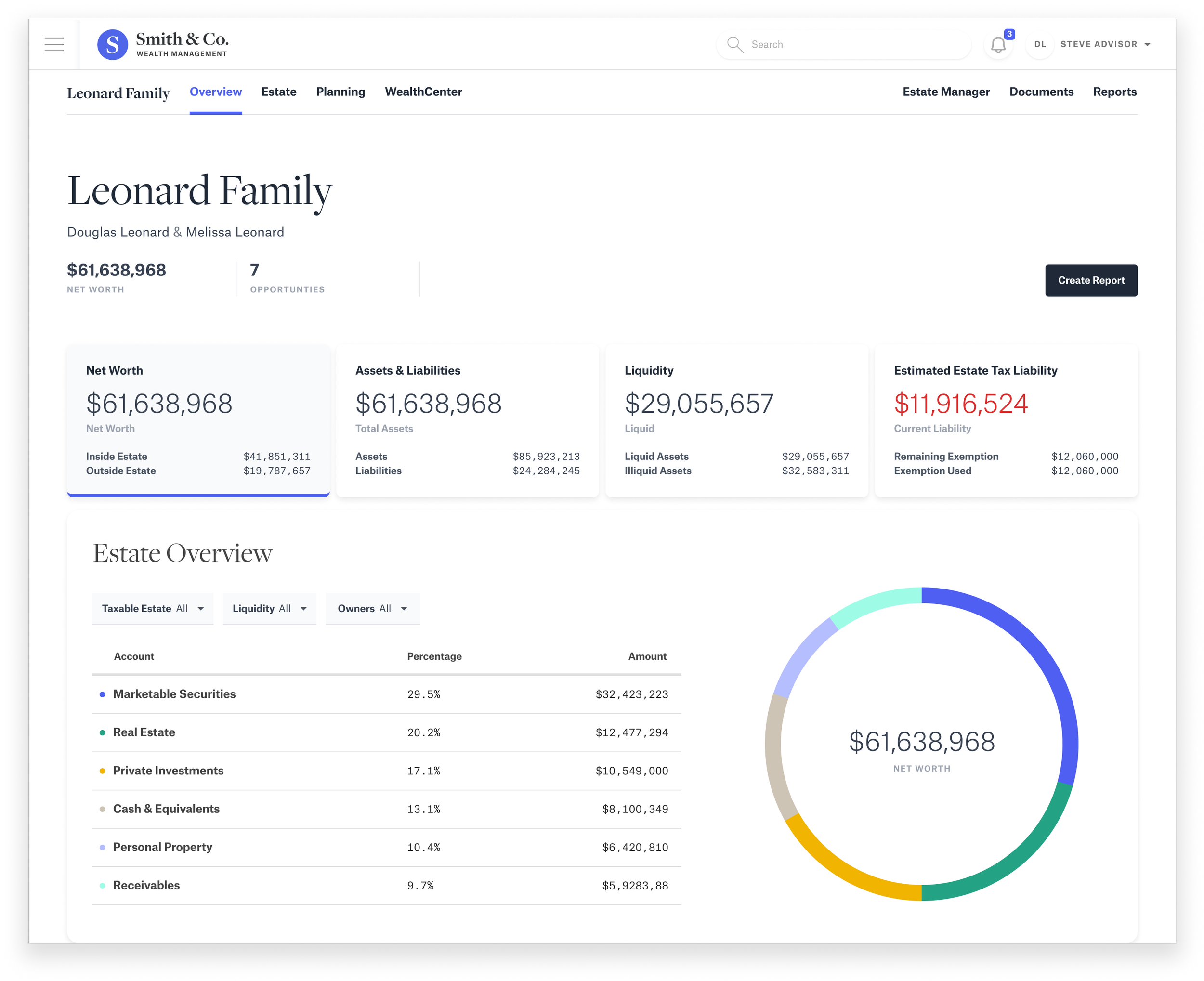Click the Create Report button
Image resolution: width=1204 pixels, height=981 pixels.
(1091, 280)
